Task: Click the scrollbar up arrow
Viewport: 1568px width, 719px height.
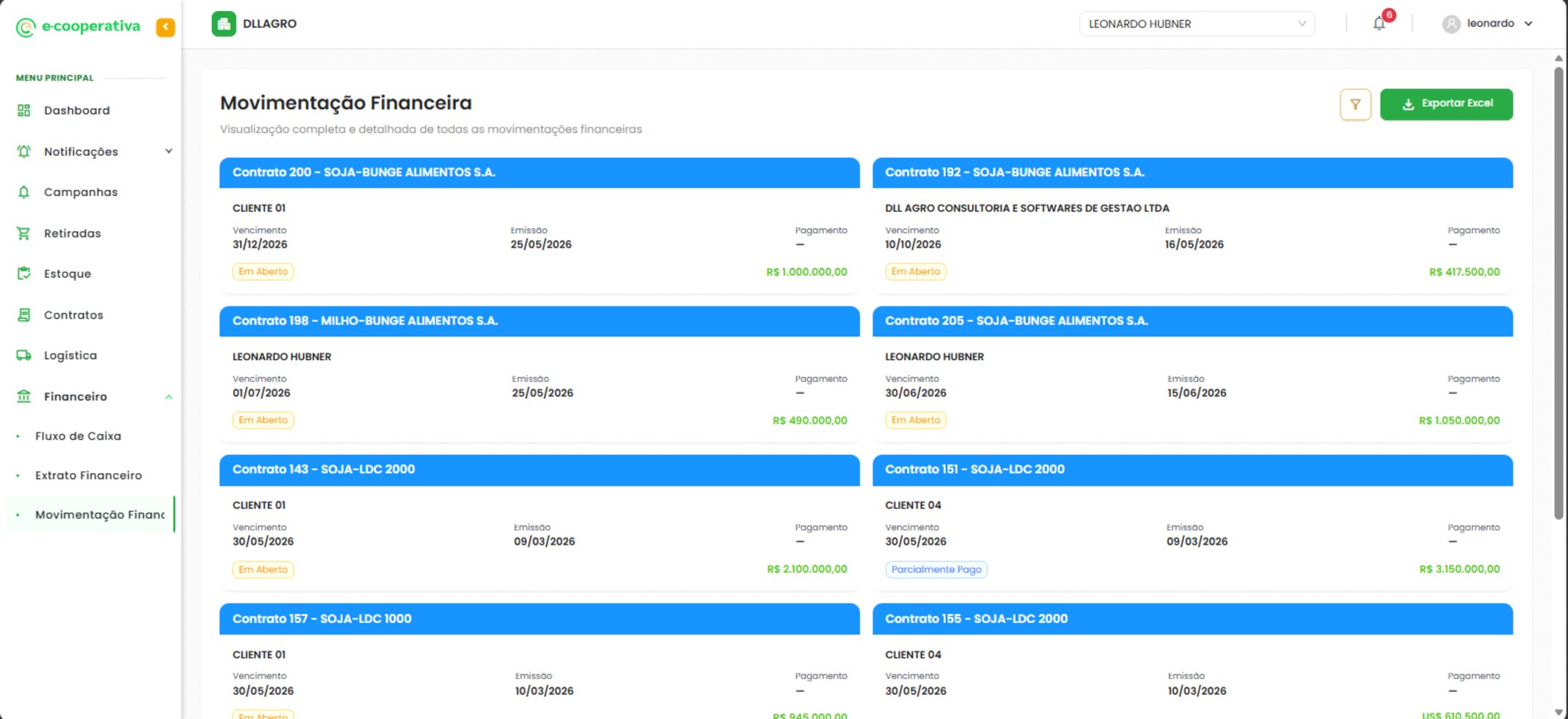Action: click(x=1559, y=58)
